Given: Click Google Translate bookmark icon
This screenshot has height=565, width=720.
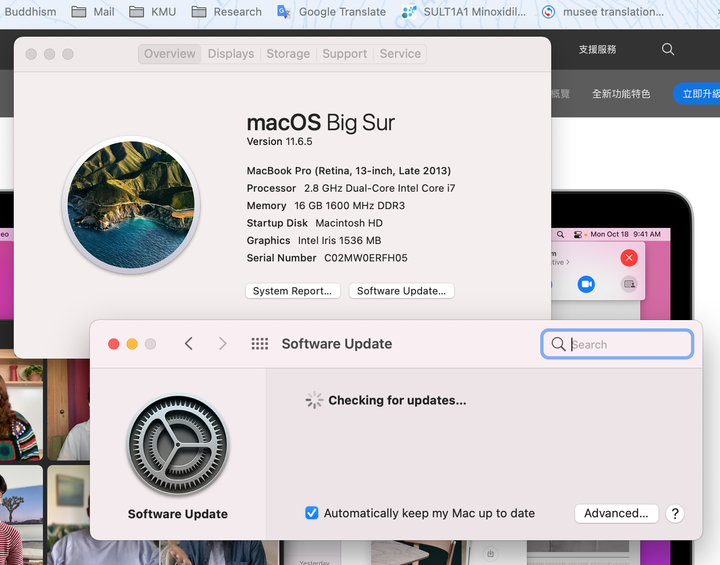Looking at the screenshot, I should [284, 12].
